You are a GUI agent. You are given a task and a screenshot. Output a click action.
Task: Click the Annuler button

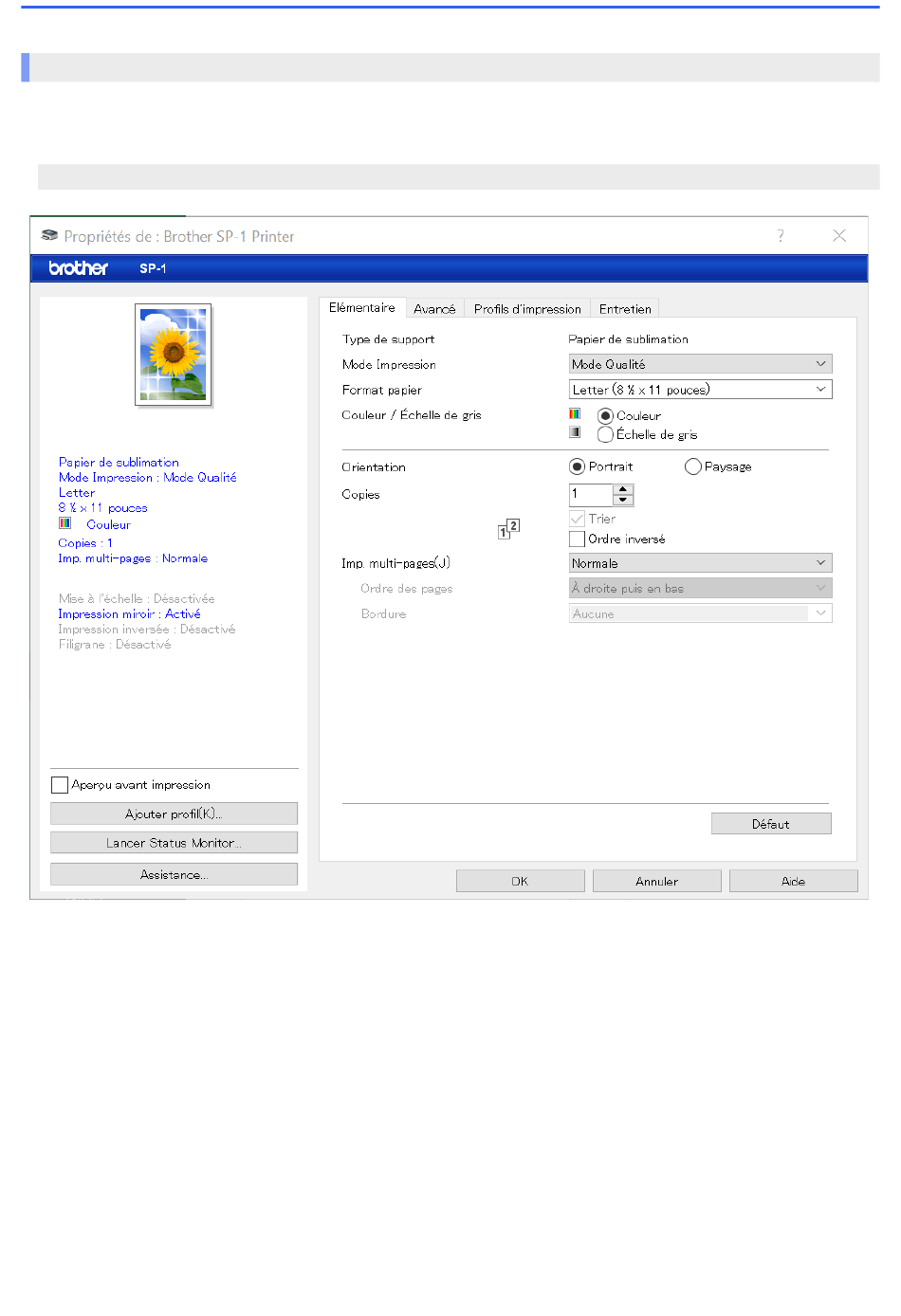click(656, 881)
